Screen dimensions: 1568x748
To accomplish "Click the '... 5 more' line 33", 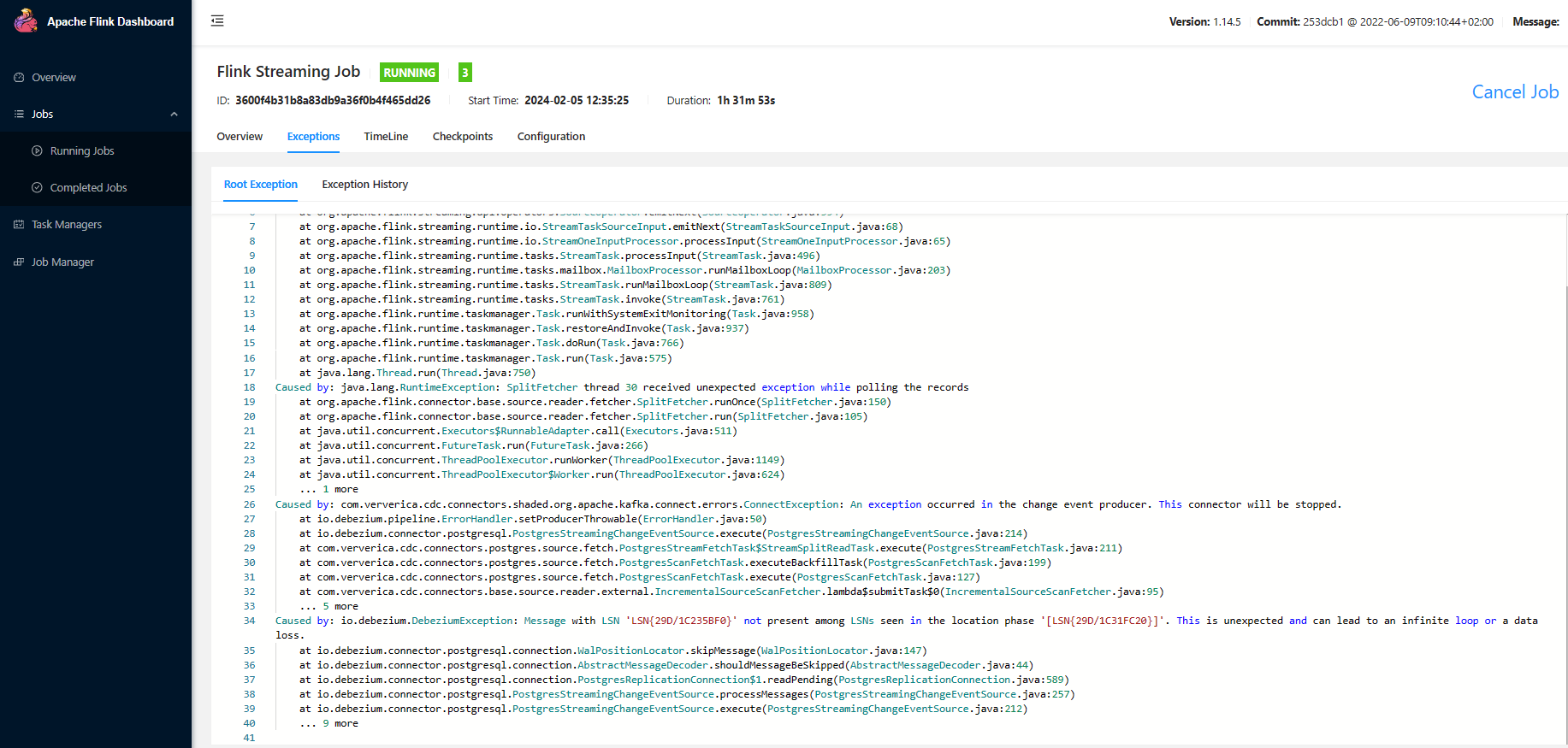I will pos(328,606).
